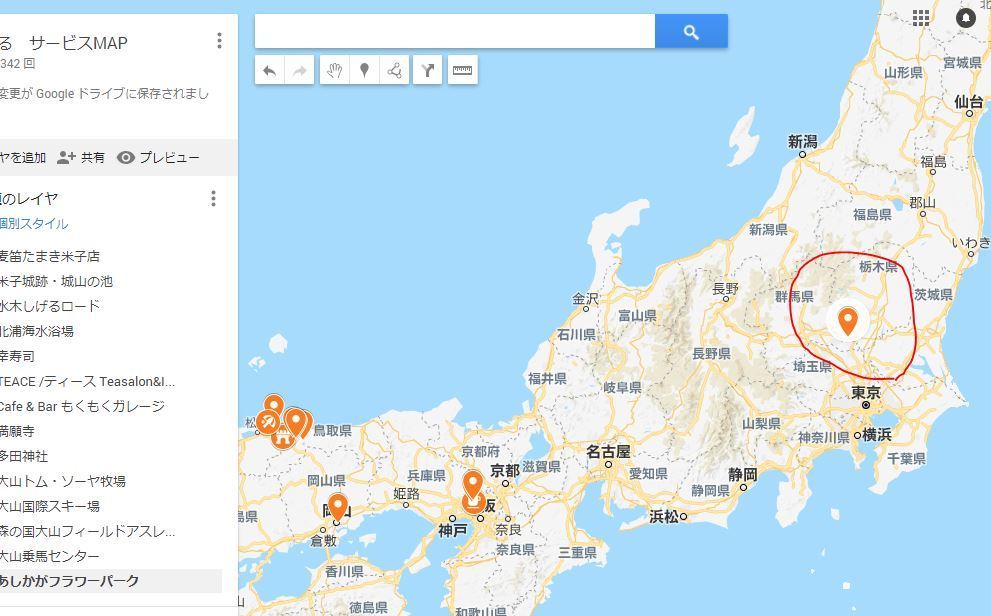Image resolution: width=991 pixels, height=616 pixels.
Task: Click the orange marker in Tochigi area
Action: click(848, 320)
